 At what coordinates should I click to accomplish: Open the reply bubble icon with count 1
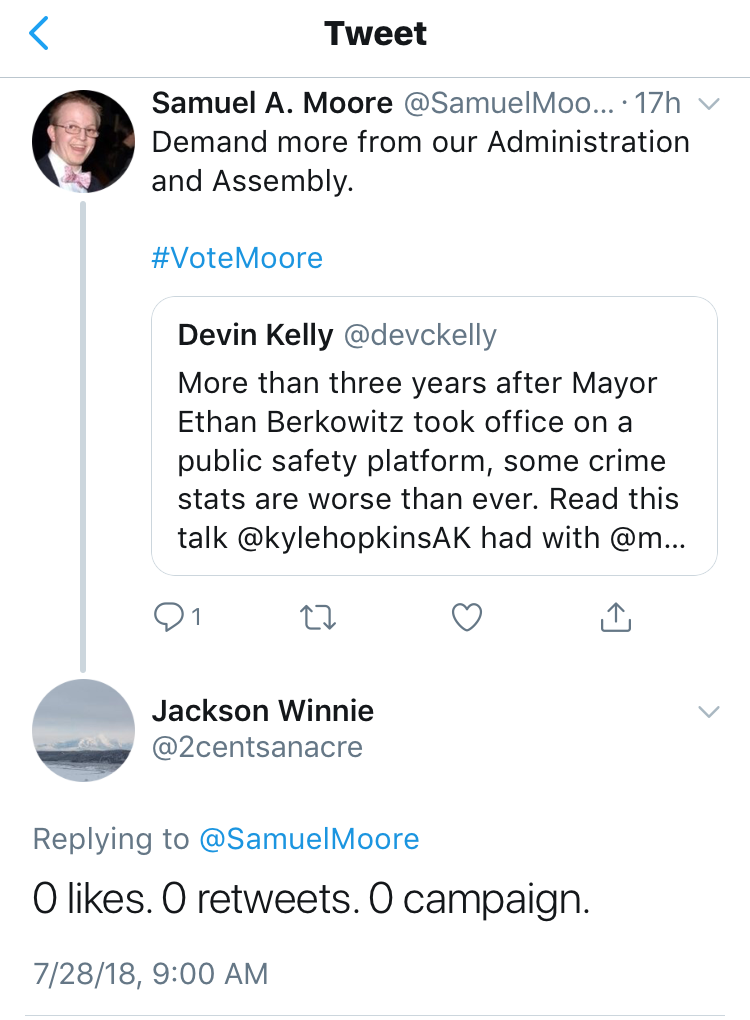pyautogui.click(x=176, y=617)
